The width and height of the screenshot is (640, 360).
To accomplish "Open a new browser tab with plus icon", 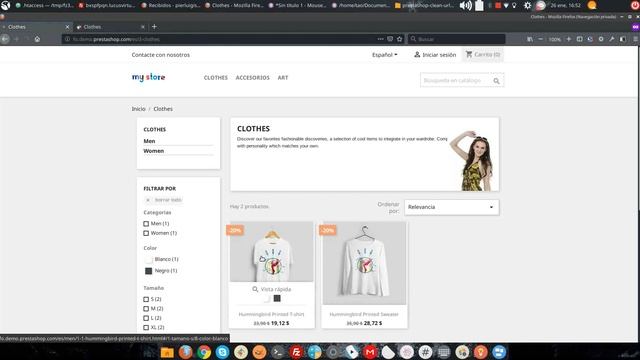I will [154, 27].
